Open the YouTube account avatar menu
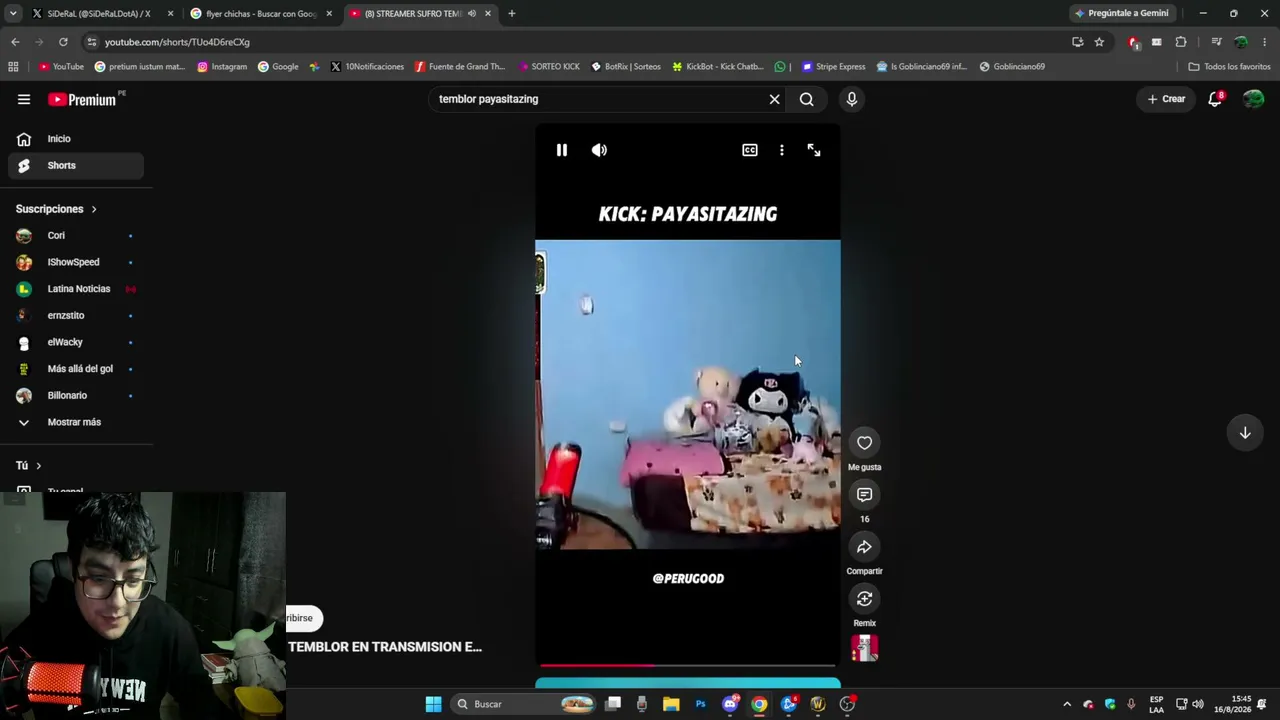This screenshot has width=1280, height=720. coord(1254,99)
